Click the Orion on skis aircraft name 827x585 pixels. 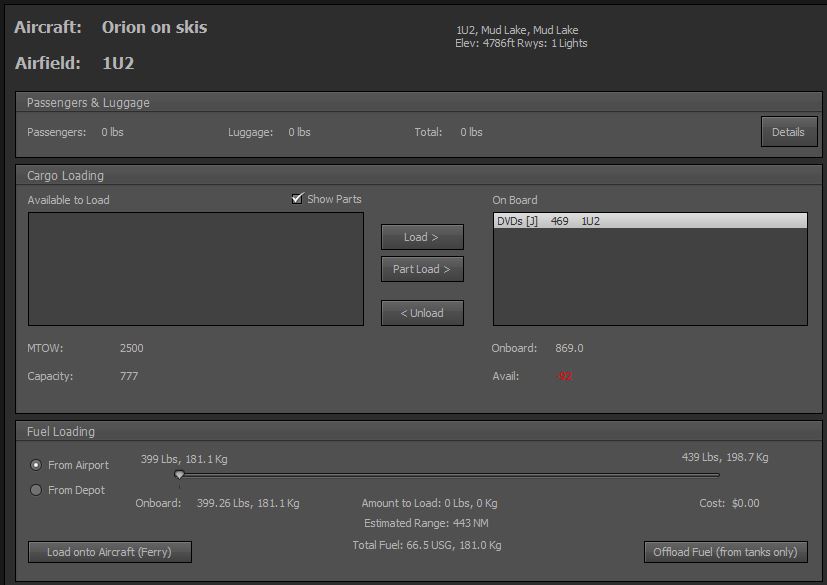[154, 27]
